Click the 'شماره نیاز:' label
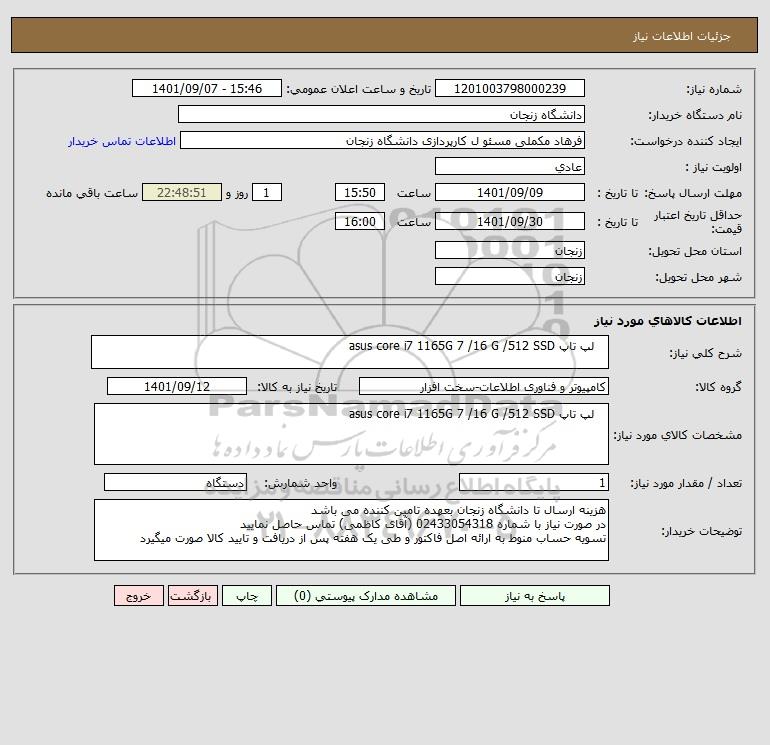 point(714,89)
